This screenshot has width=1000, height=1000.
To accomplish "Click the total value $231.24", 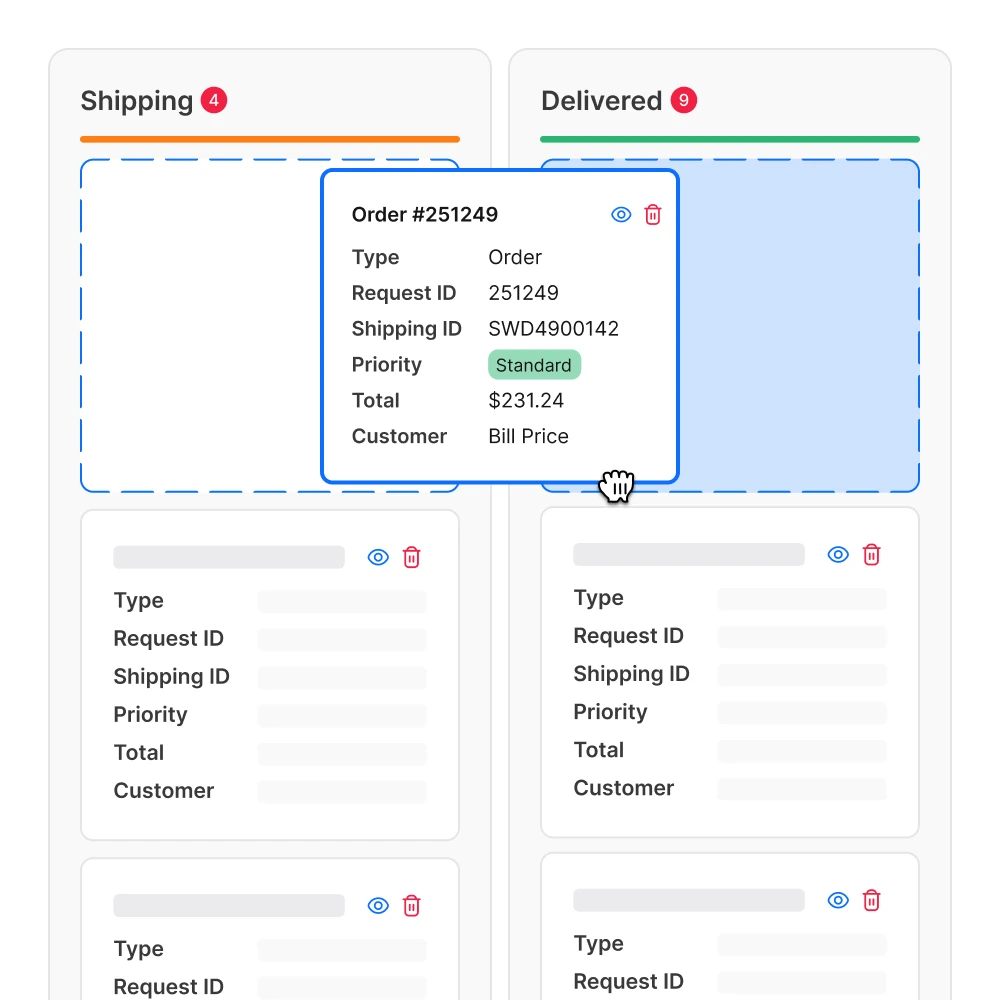I will click(526, 401).
